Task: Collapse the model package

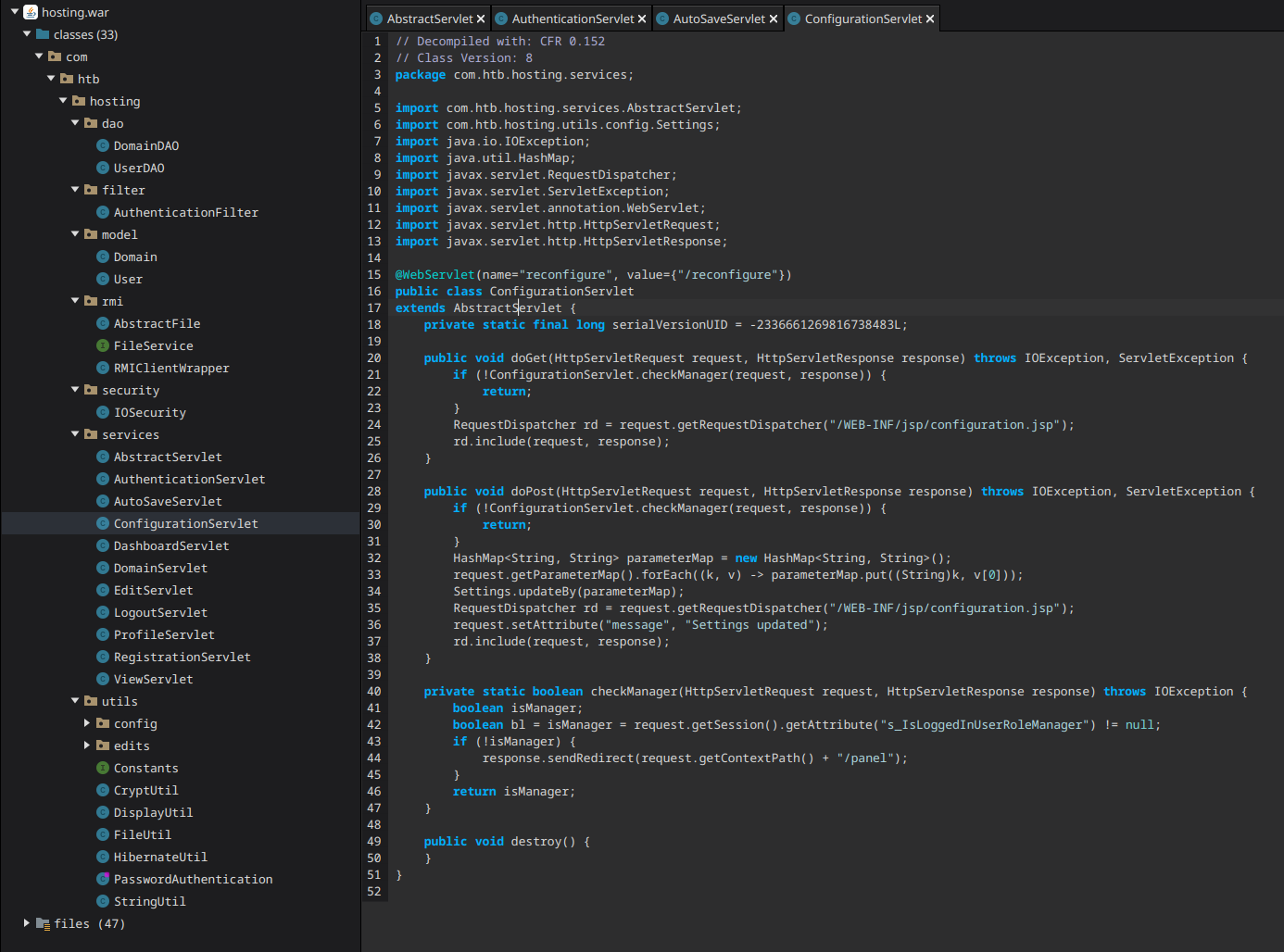Action: (x=75, y=234)
